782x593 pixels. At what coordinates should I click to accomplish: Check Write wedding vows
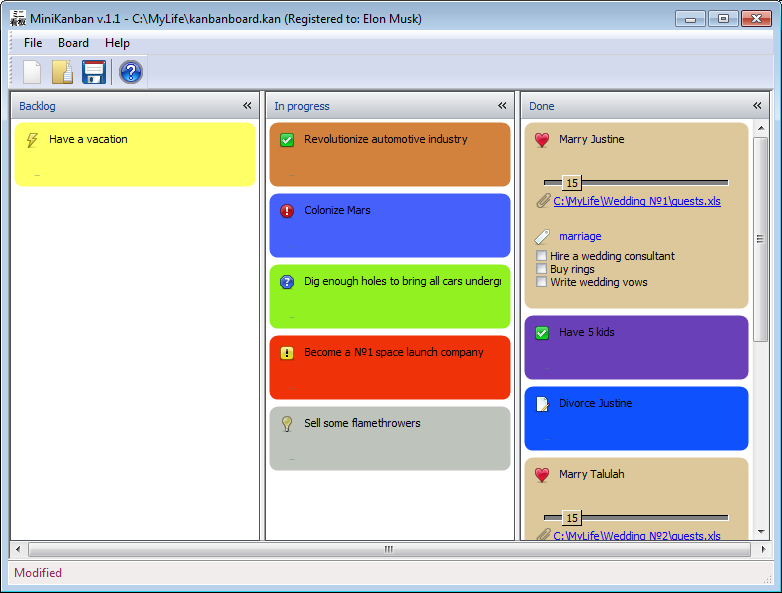coord(541,282)
